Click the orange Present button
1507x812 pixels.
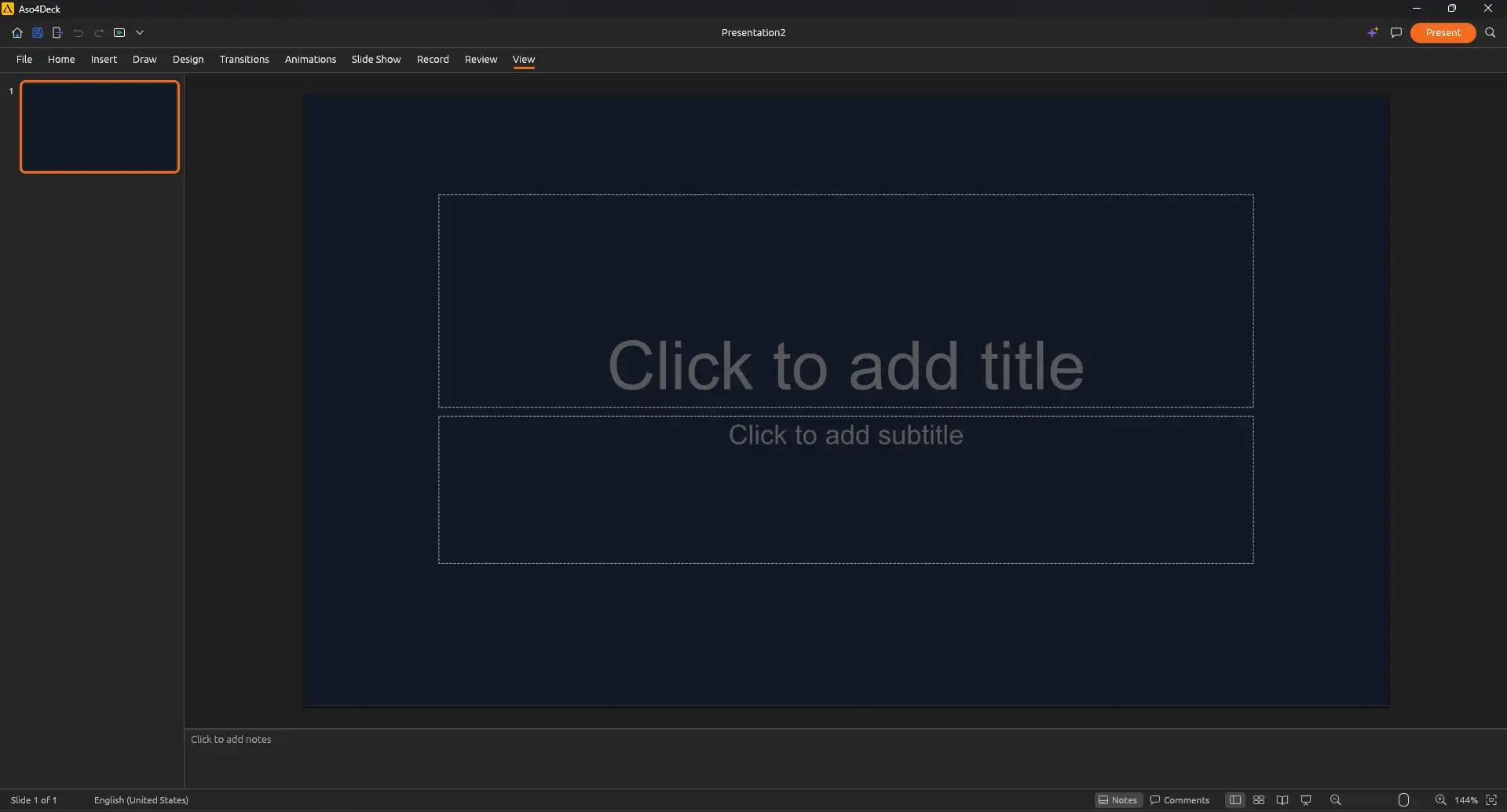[x=1443, y=33]
